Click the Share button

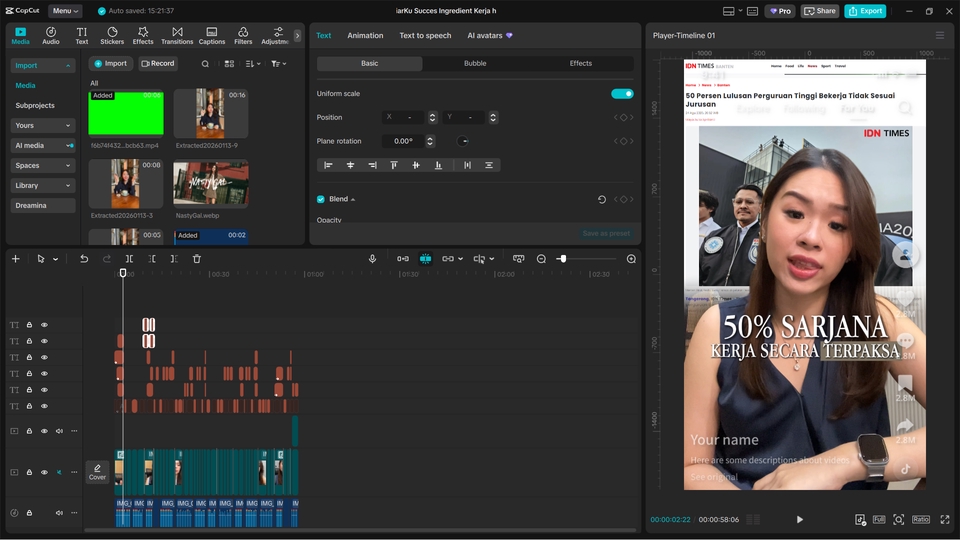820,11
